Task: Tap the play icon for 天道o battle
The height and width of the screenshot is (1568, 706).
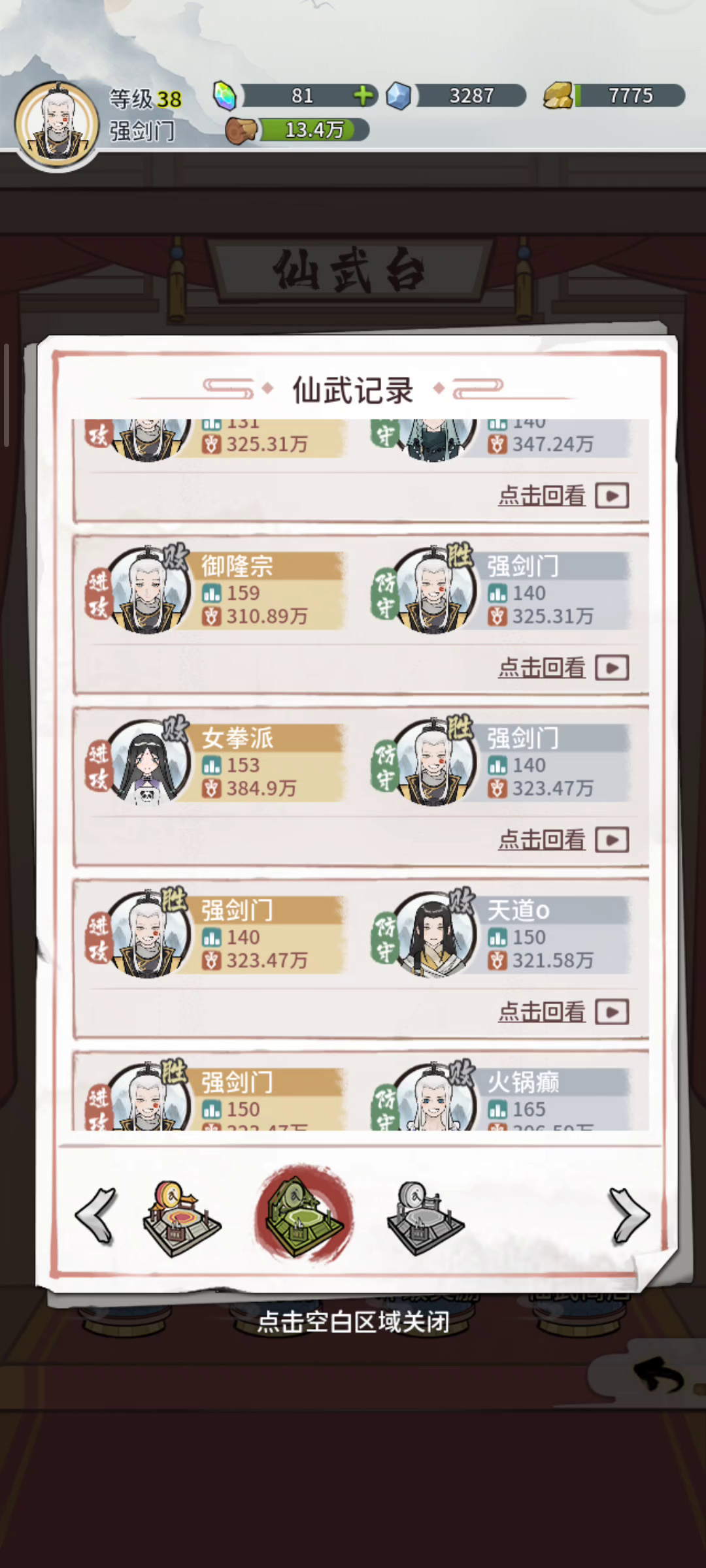Action: (613, 1012)
